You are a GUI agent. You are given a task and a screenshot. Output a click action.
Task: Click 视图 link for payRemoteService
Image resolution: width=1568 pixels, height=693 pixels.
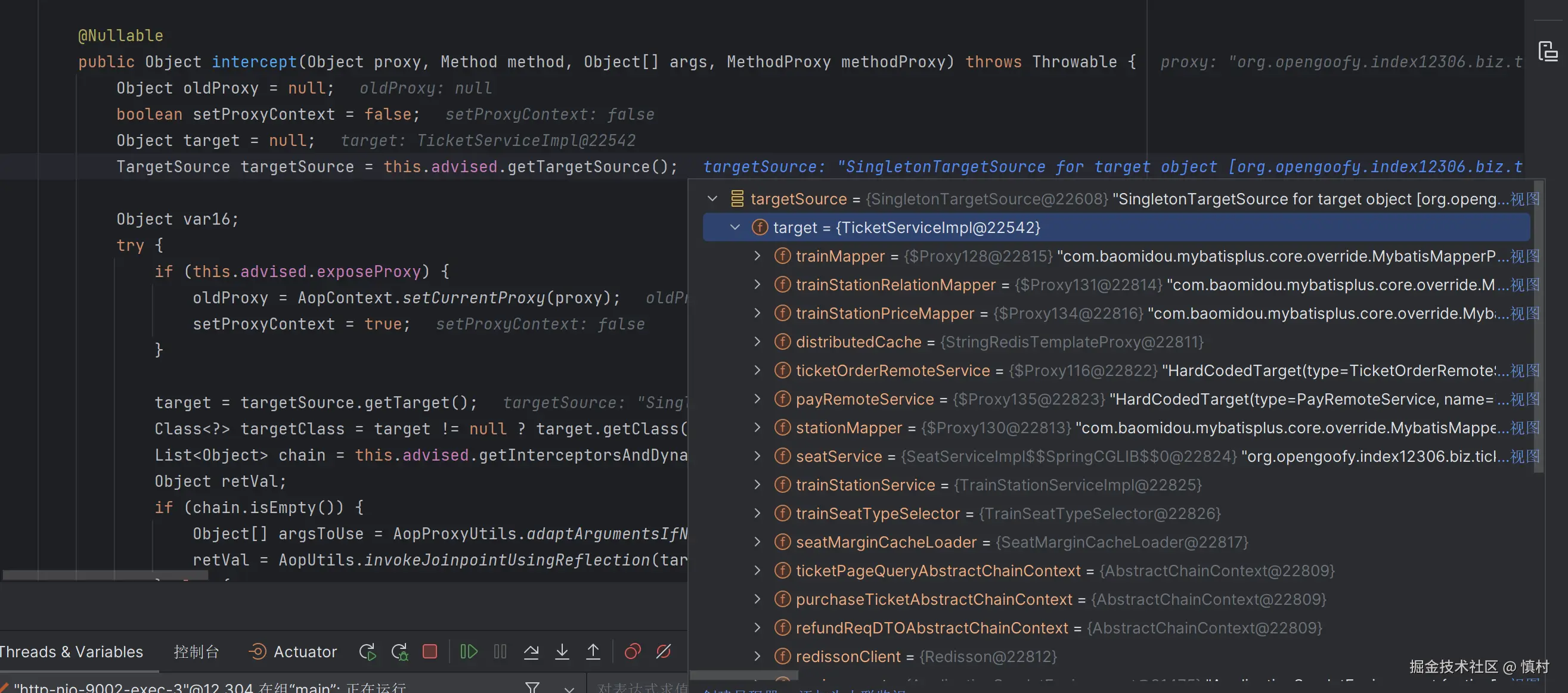[x=1525, y=400]
